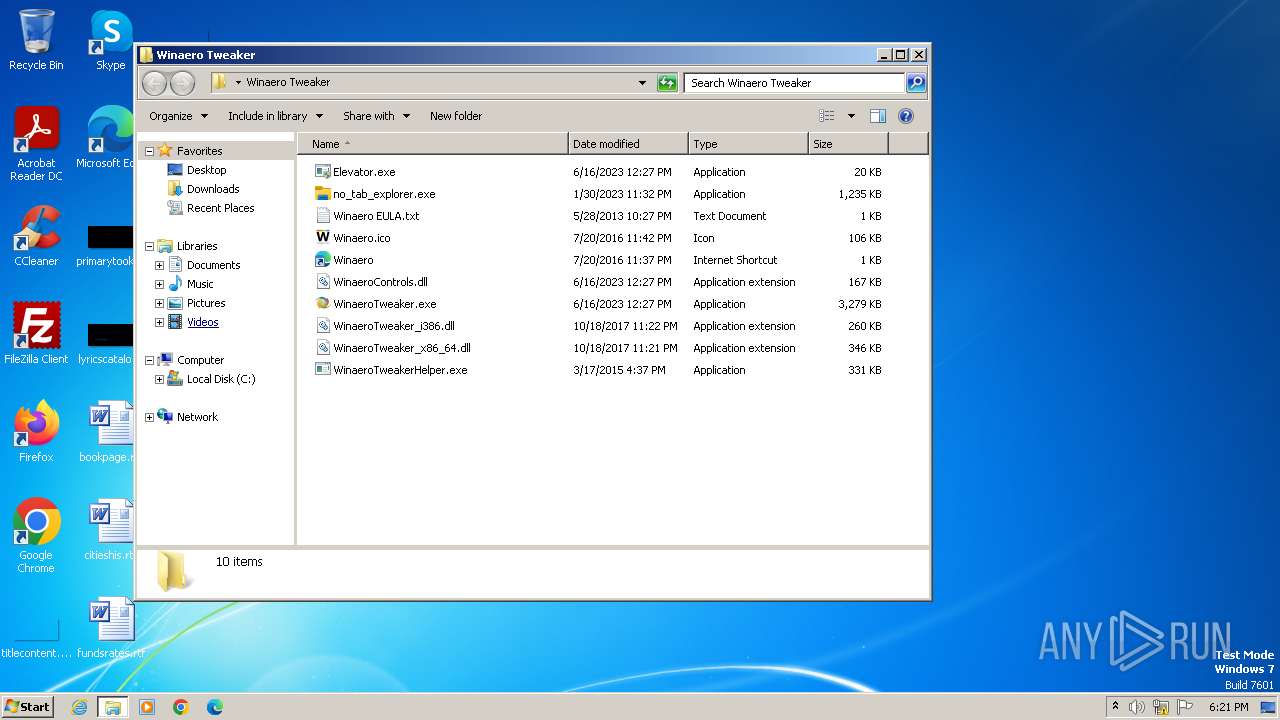Open the Recent Places favorite
The width and height of the screenshot is (1280, 720).
[220, 208]
